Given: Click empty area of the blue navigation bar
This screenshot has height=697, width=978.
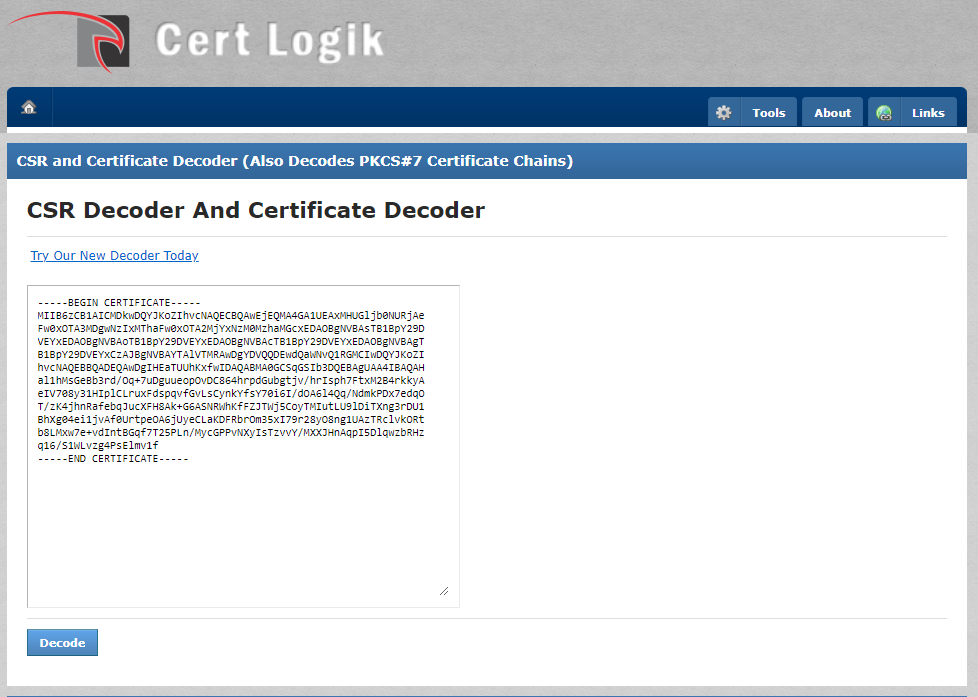Looking at the screenshot, I should pos(380,108).
